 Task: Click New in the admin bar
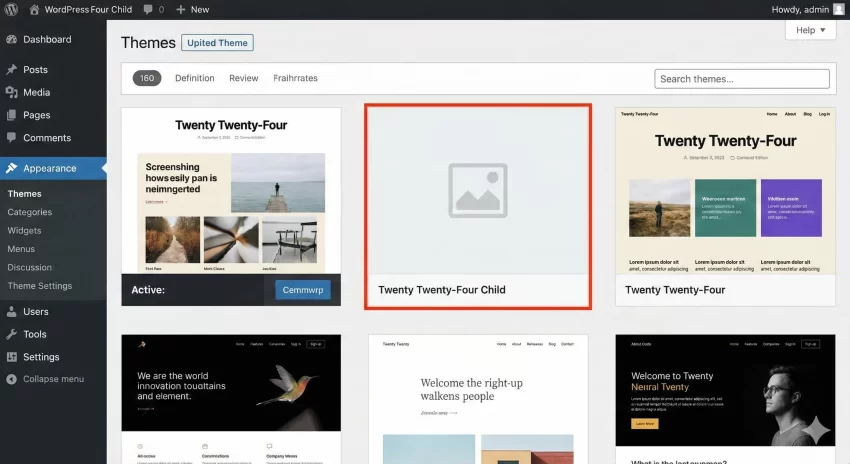click(x=199, y=9)
